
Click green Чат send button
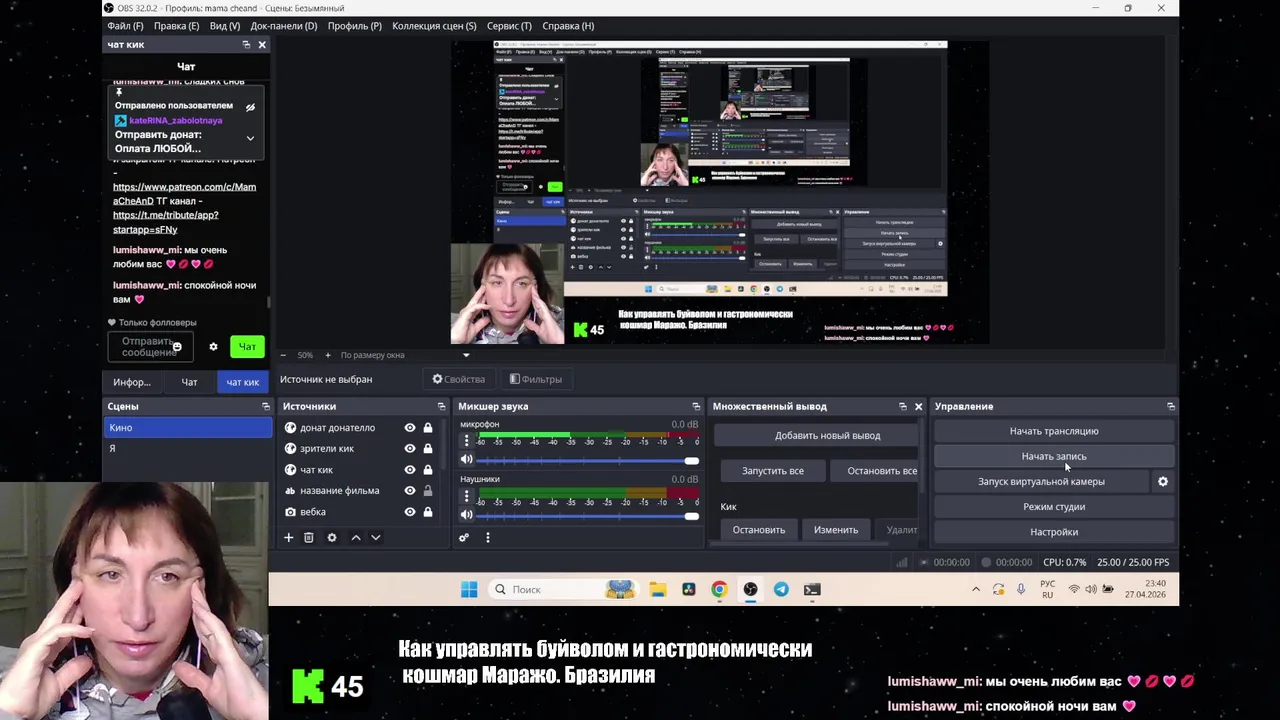(247, 347)
